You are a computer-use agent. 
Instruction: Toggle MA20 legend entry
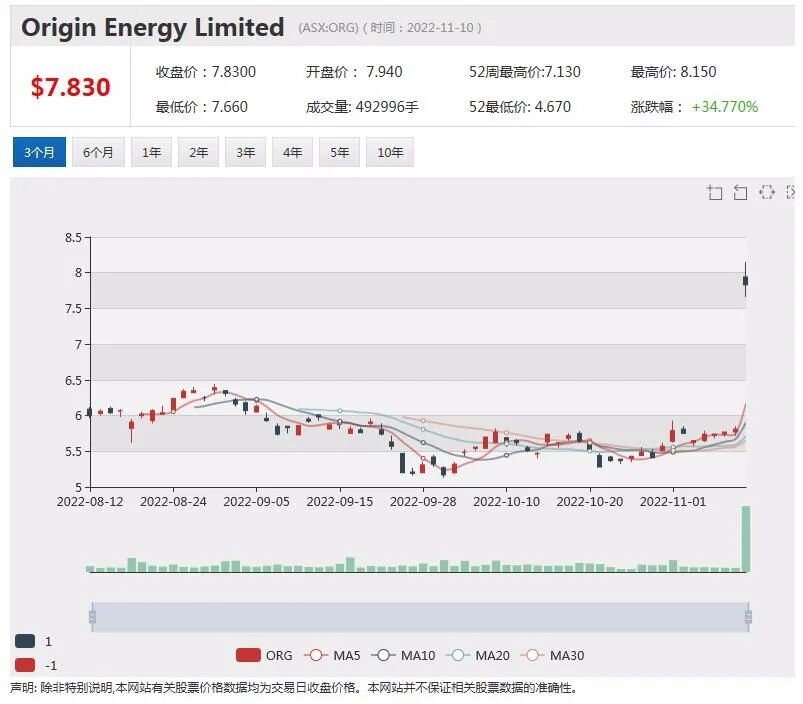point(478,655)
